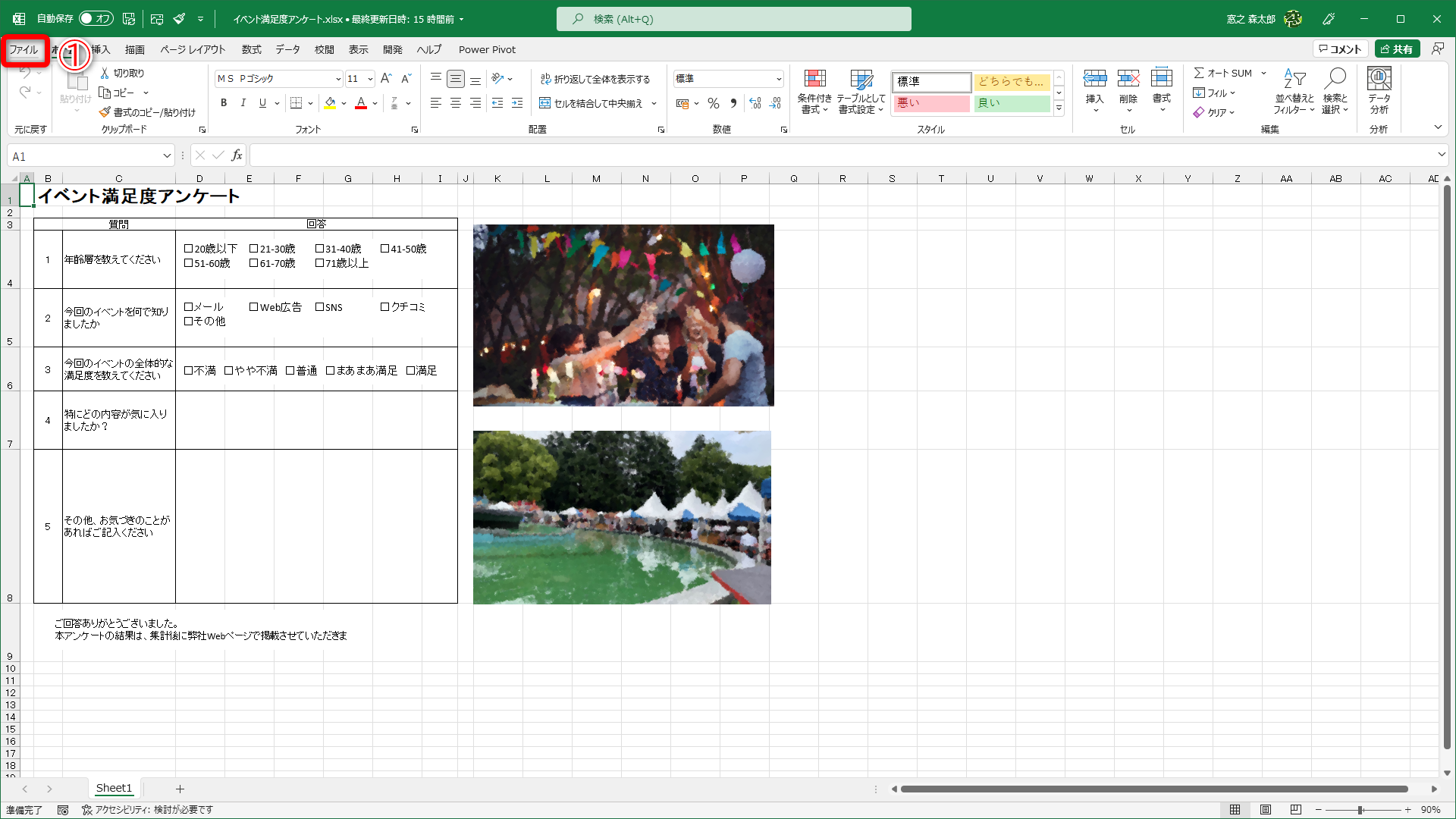
Task: Click the コメント (Comments) button
Action: tap(1340, 49)
